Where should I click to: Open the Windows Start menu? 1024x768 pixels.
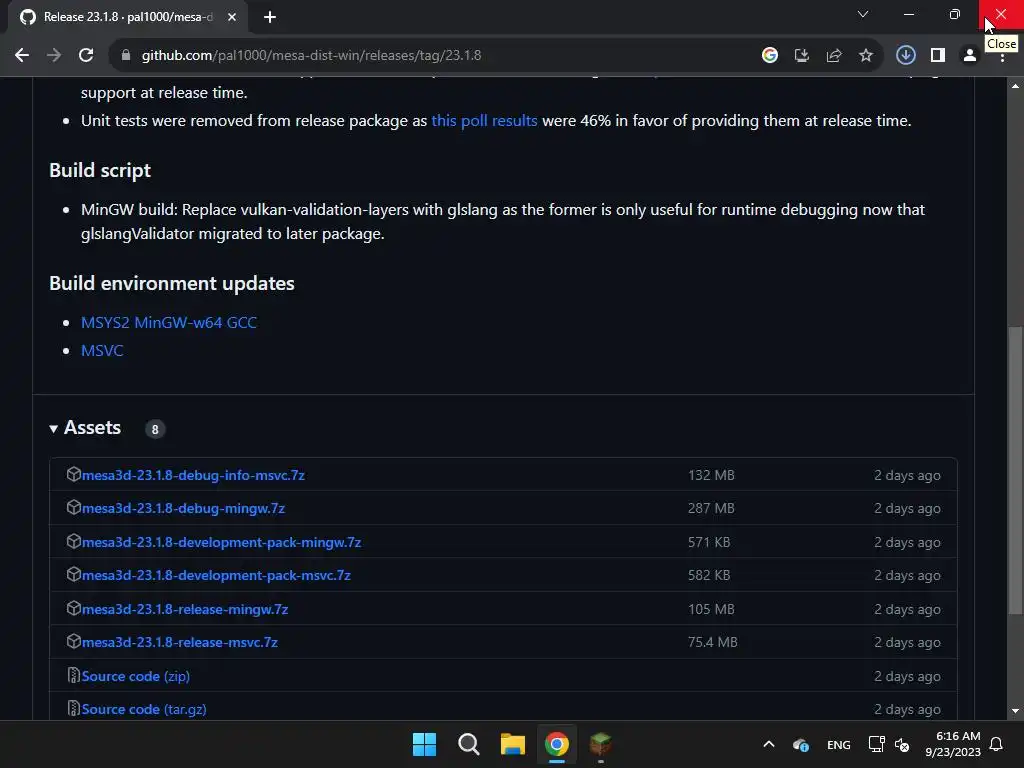(424, 744)
